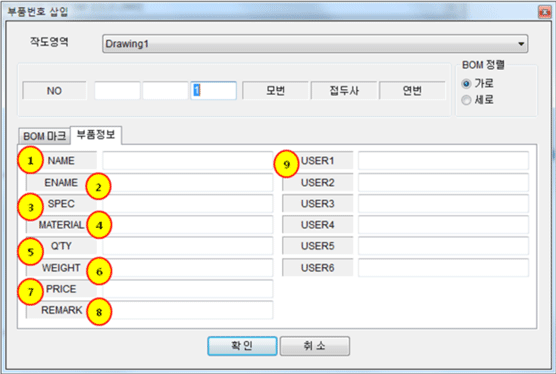Click the REMARK input field
556x374 pixels.
click(x=188, y=310)
